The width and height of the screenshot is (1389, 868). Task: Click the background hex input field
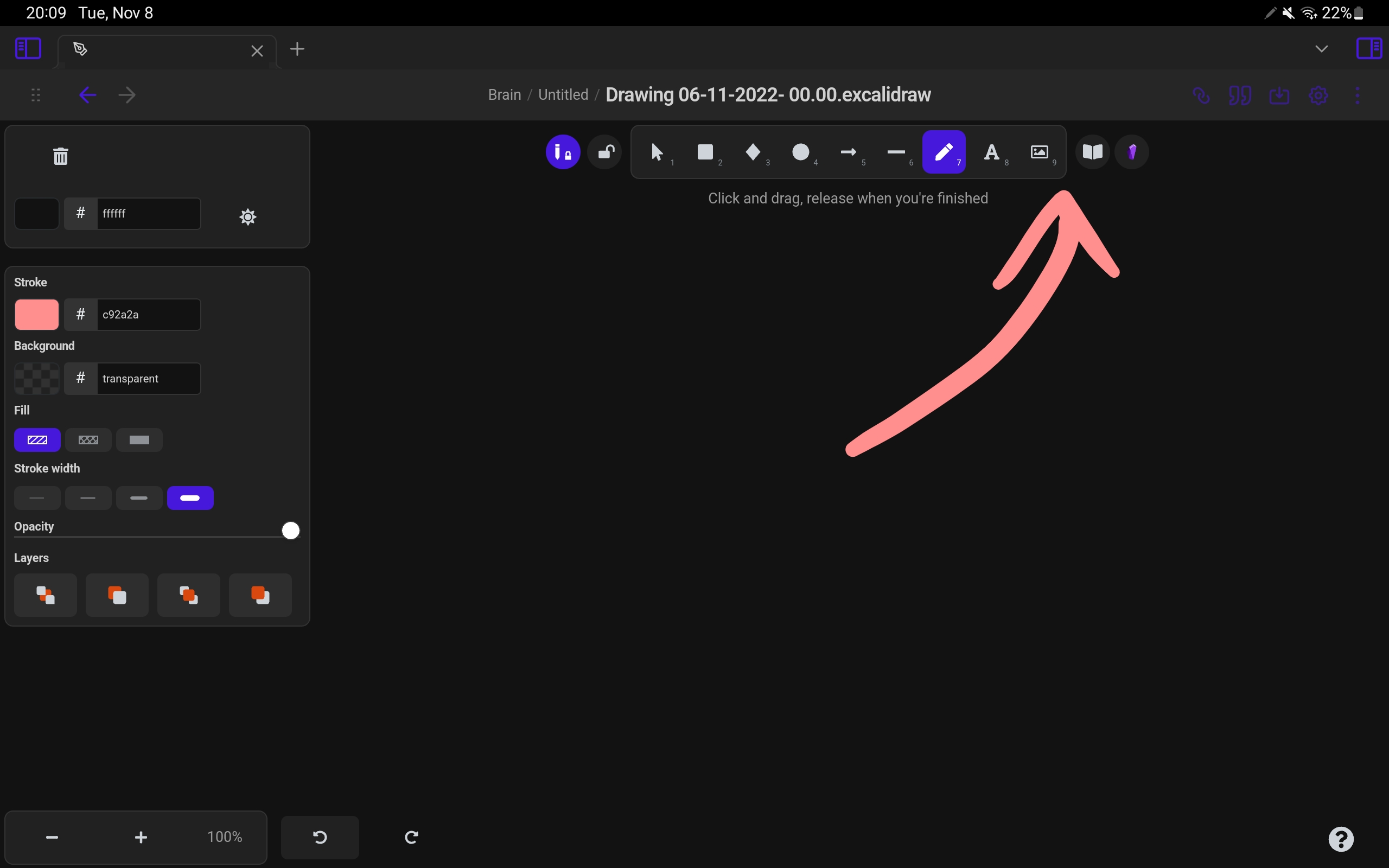(x=148, y=379)
